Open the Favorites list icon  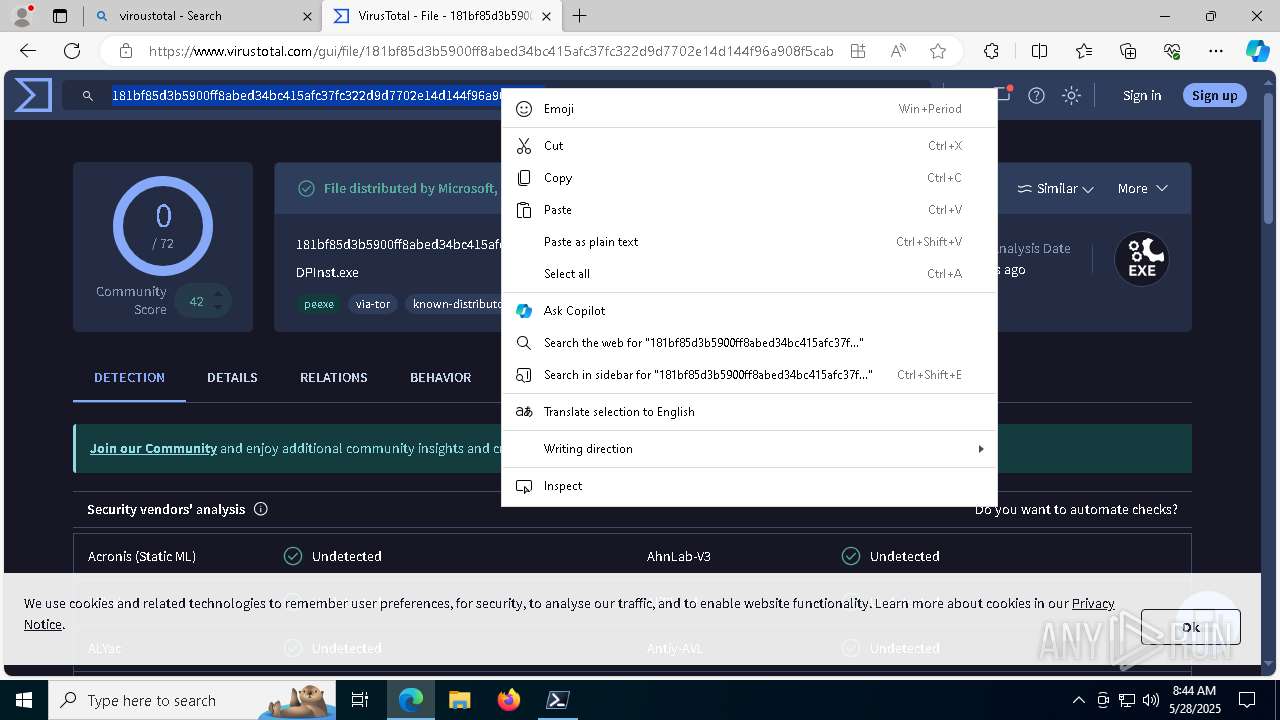(x=1084, y=51)
